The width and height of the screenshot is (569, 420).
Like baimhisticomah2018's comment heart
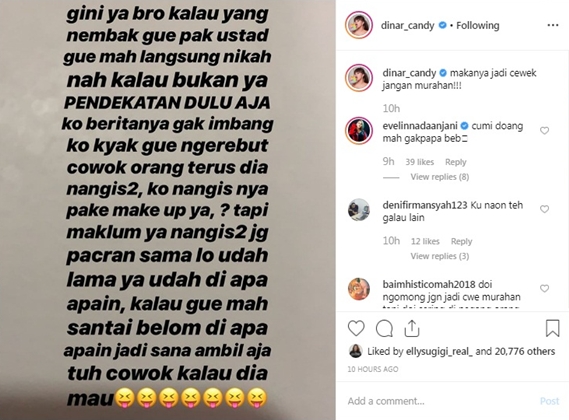tap(544, 288)
